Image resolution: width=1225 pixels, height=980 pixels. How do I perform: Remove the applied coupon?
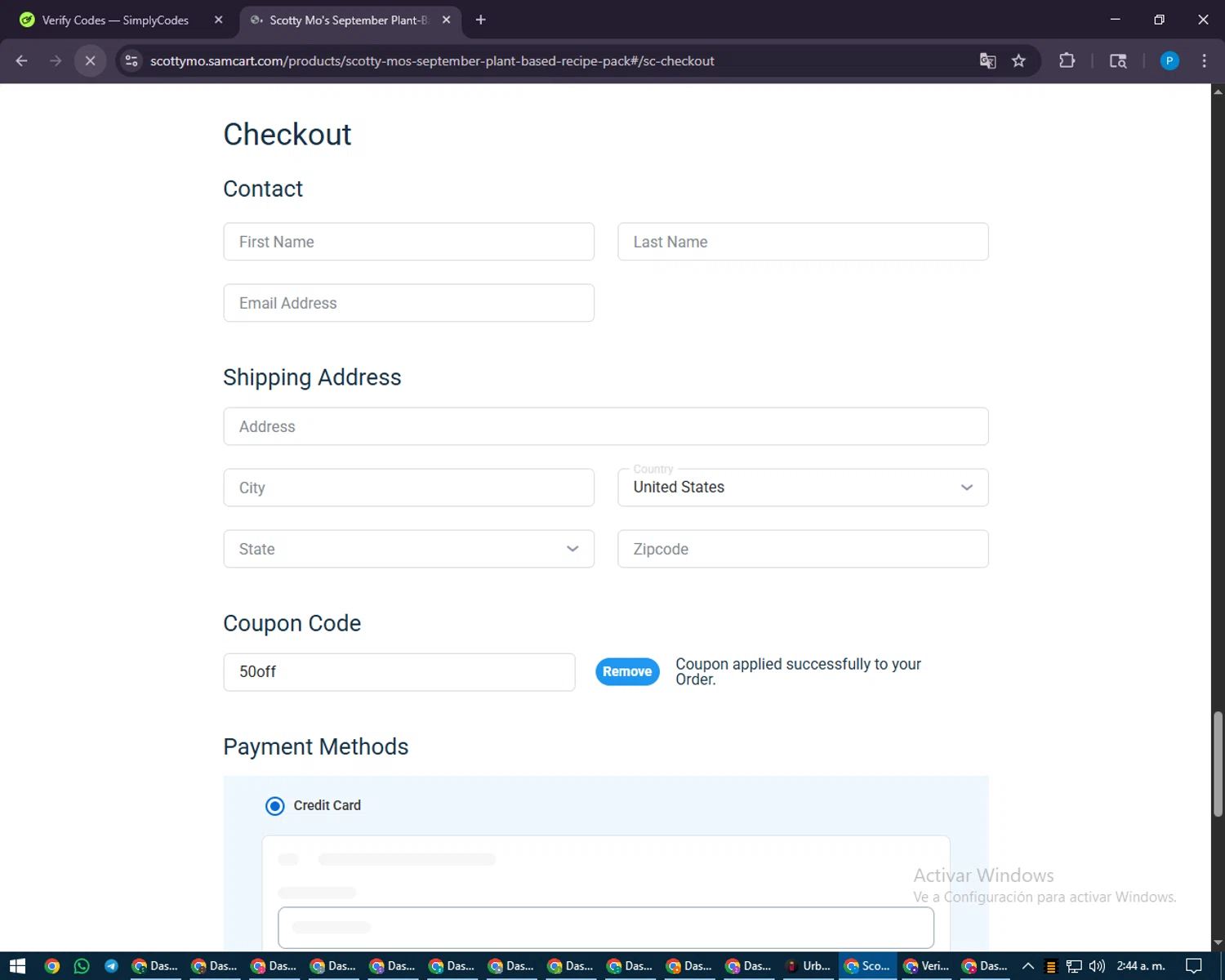pos(627,671)
